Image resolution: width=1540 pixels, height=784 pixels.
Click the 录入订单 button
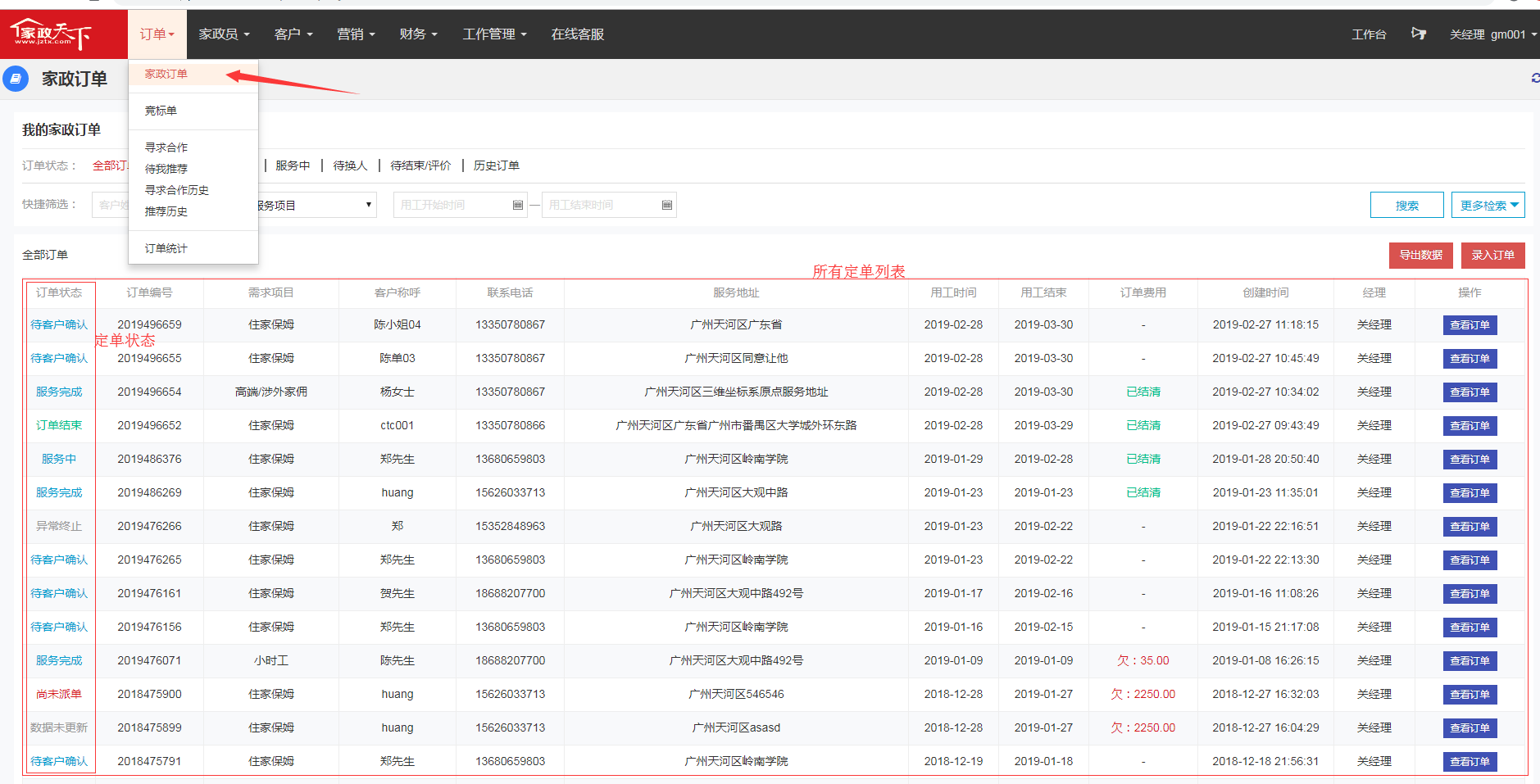tap(1492, 255)
